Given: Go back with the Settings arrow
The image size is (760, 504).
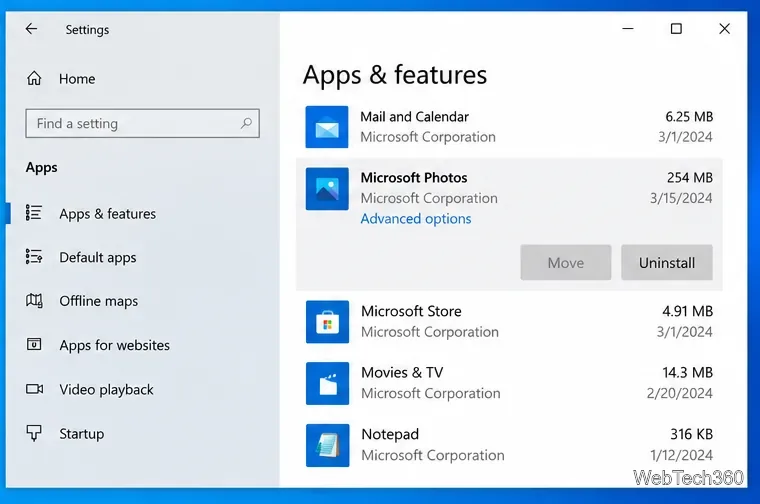Looking at the screenshot, I should click(32, 29).
